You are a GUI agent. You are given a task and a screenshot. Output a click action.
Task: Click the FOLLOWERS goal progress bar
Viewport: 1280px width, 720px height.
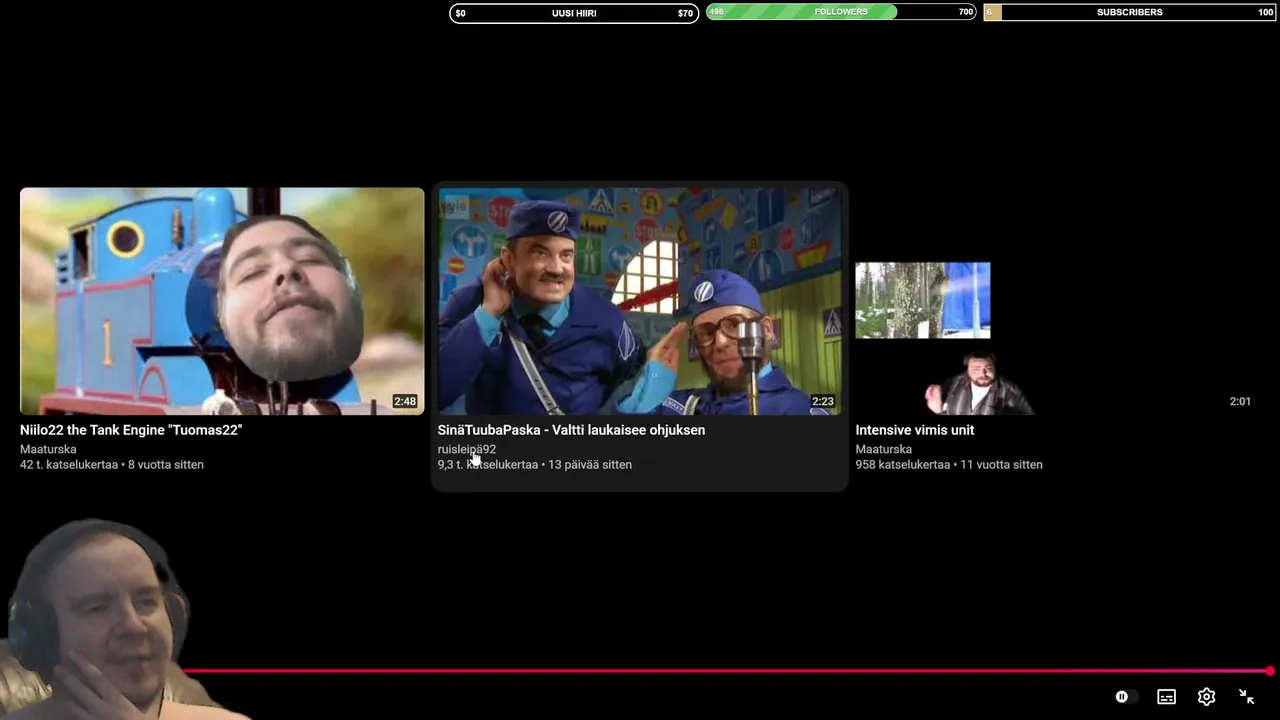pyautogui.click(x=841, y=12)
